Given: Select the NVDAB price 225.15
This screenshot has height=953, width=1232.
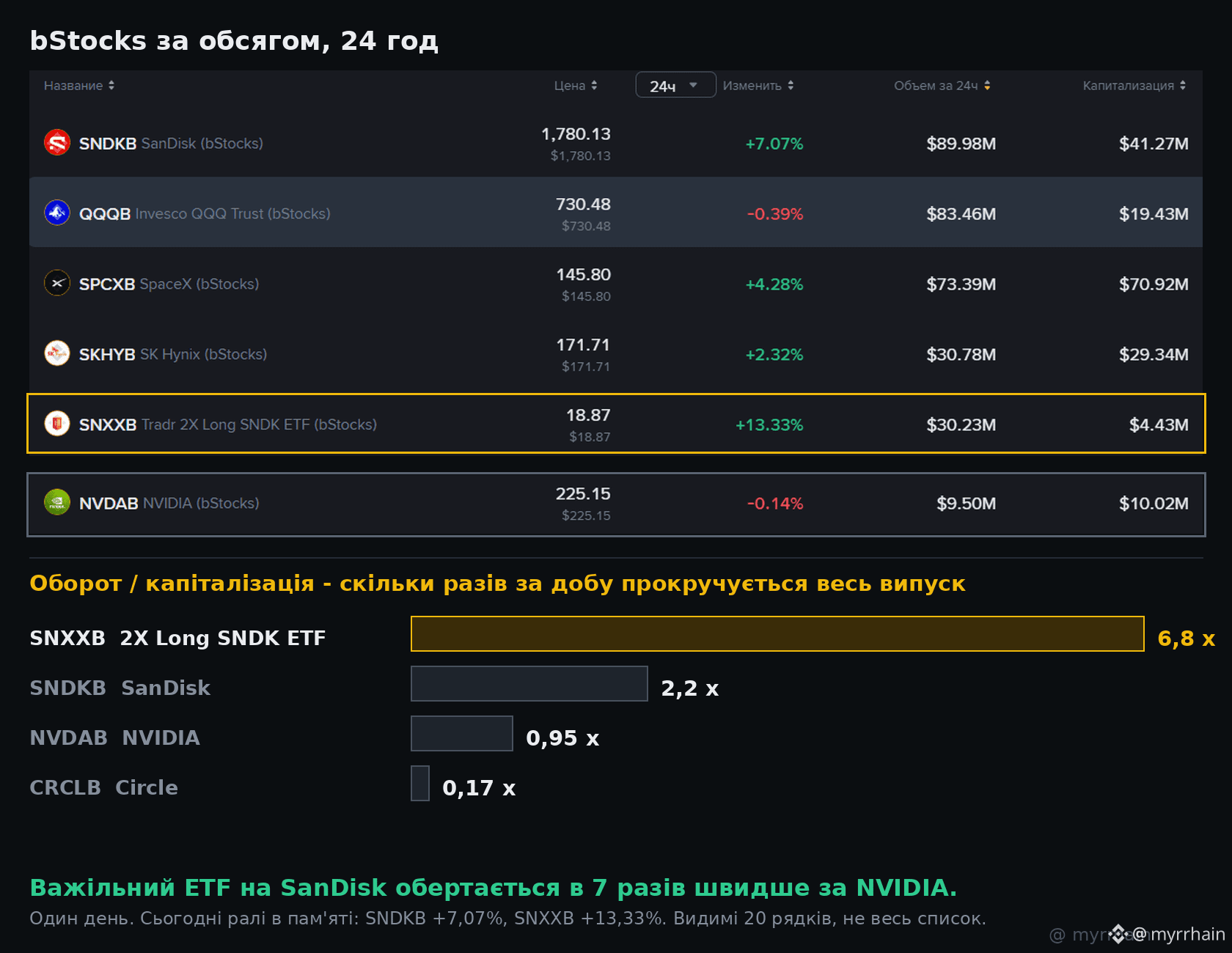Looking at the screenshot, I should click(583, 494).
